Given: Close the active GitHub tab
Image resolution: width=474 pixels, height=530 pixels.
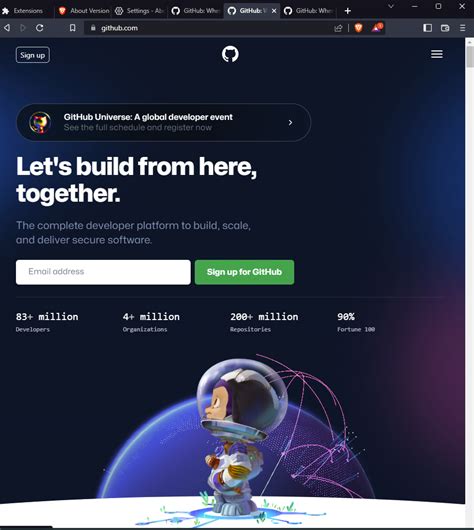Looking at the screenshot, I should click(274, 11).
